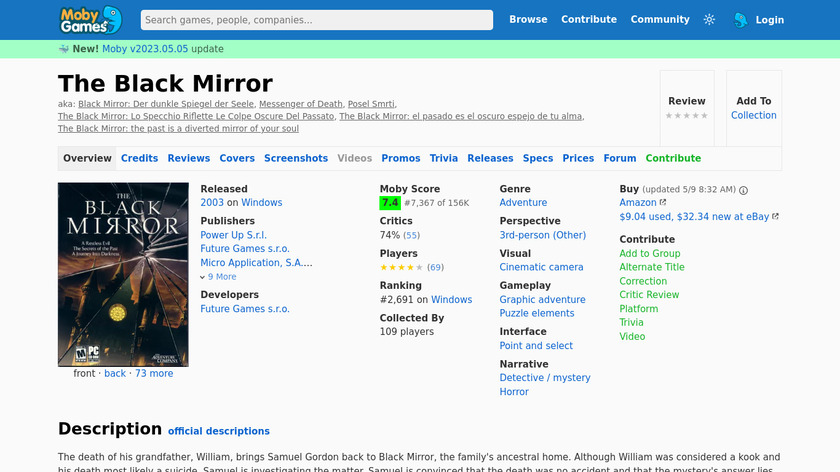The image size is (840, 472).
Task: Open the Releases tab
Action: [490, 159]
